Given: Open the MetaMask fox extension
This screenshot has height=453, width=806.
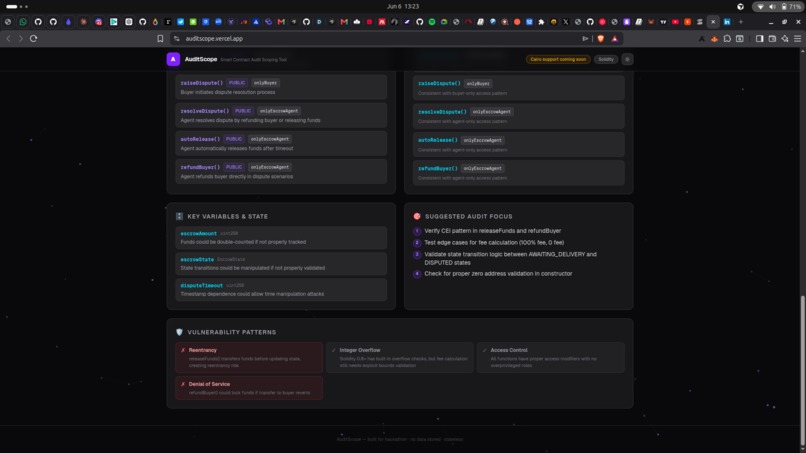Looking at the screenshot, I should [x=715, y=39].
